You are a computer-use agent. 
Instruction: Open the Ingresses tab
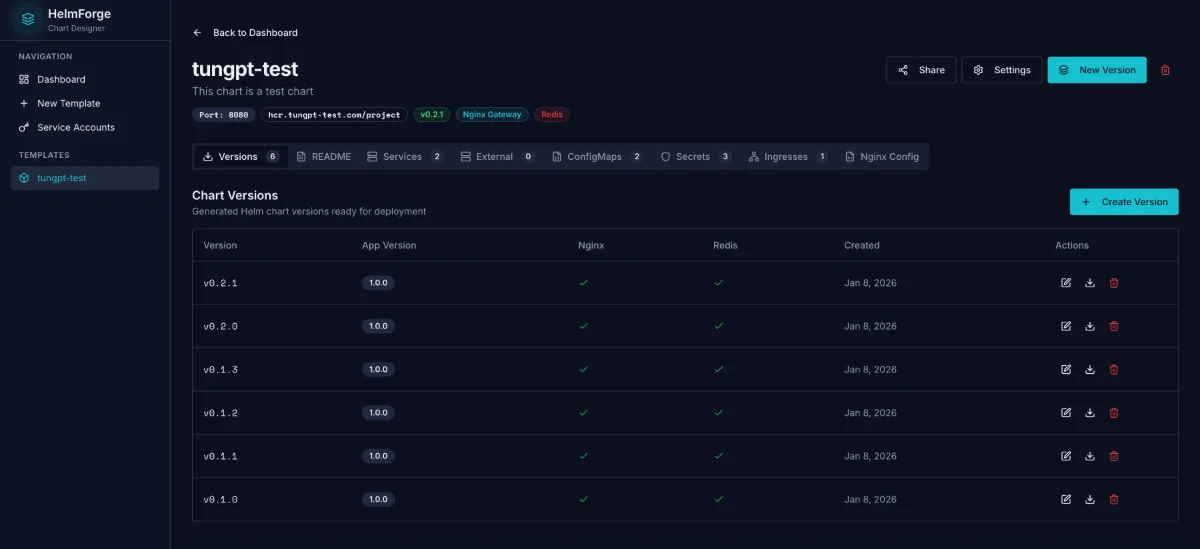(x=788, y=157)
